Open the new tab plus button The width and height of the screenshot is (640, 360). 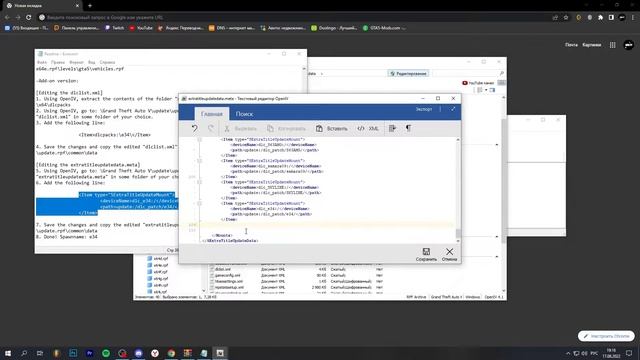coord(90,6)
